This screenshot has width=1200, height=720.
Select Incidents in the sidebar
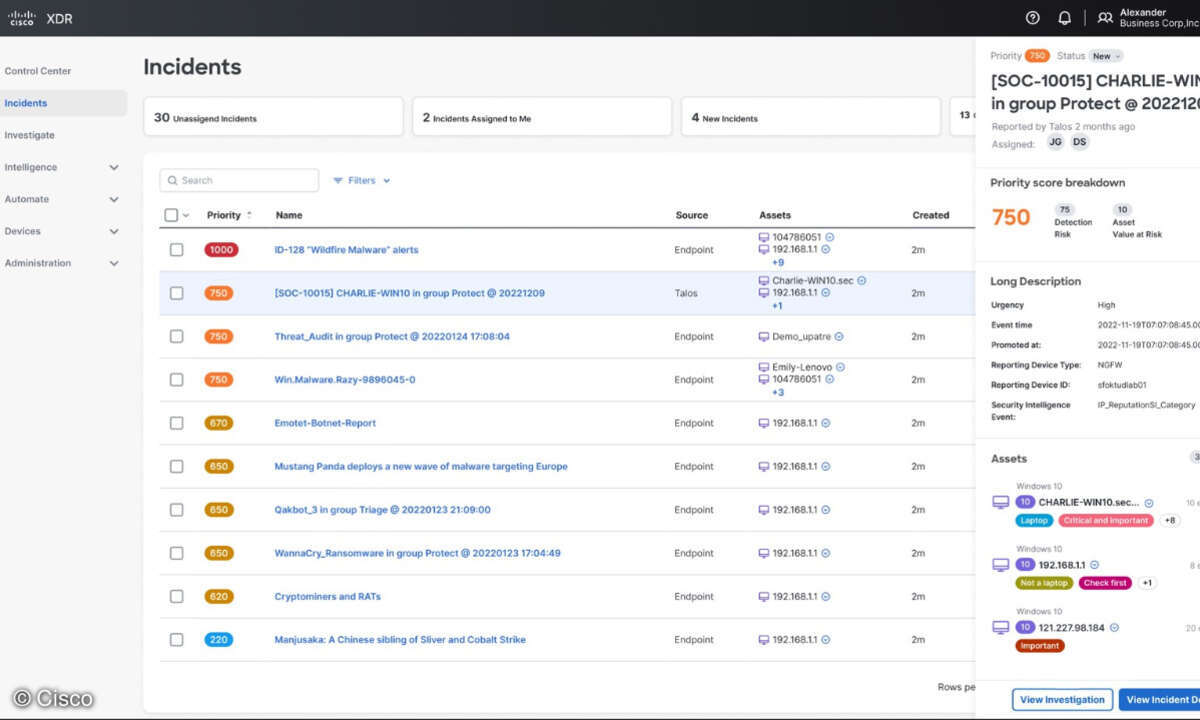point(63,103)
